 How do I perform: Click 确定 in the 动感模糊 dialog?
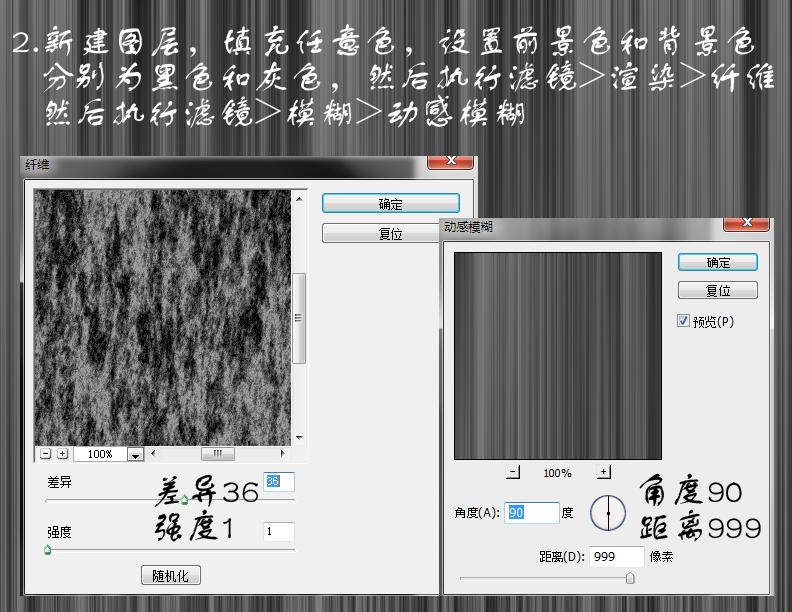pos(717,262)
